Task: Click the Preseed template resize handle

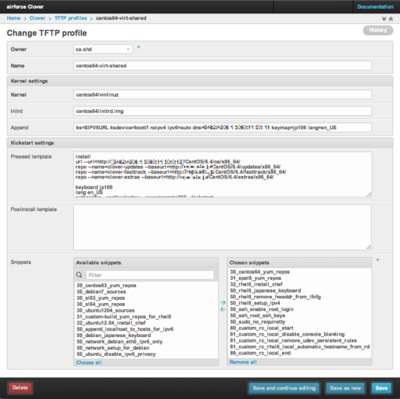Action: click(x=369, y=195)
